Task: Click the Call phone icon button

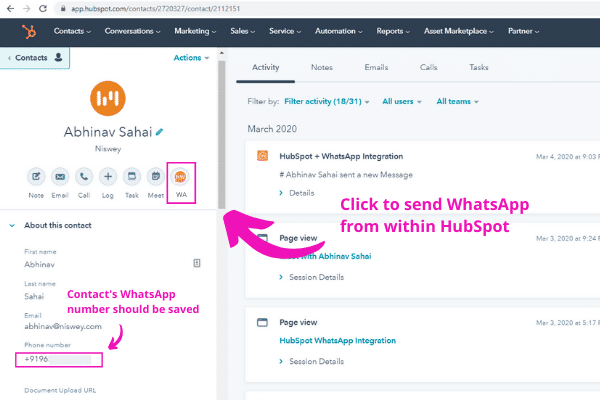Action: [84, 176]
